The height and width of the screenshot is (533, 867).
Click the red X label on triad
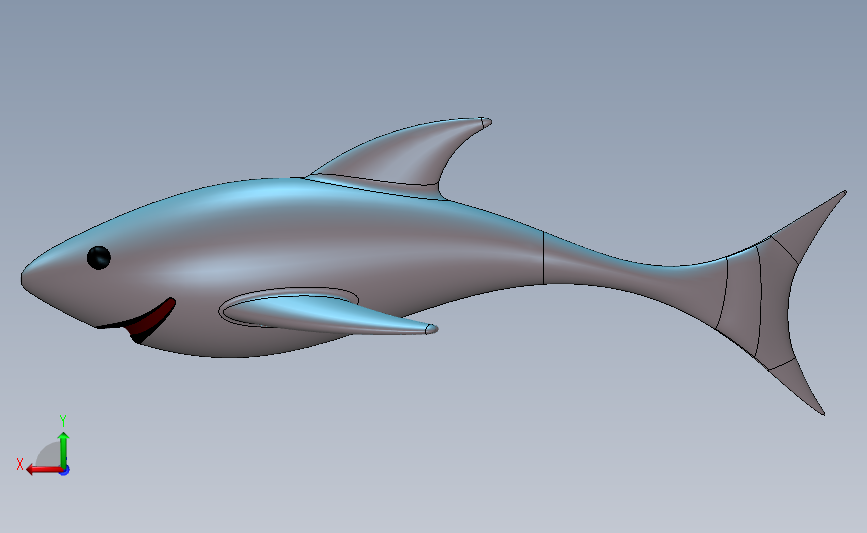(x=20, y=464)
